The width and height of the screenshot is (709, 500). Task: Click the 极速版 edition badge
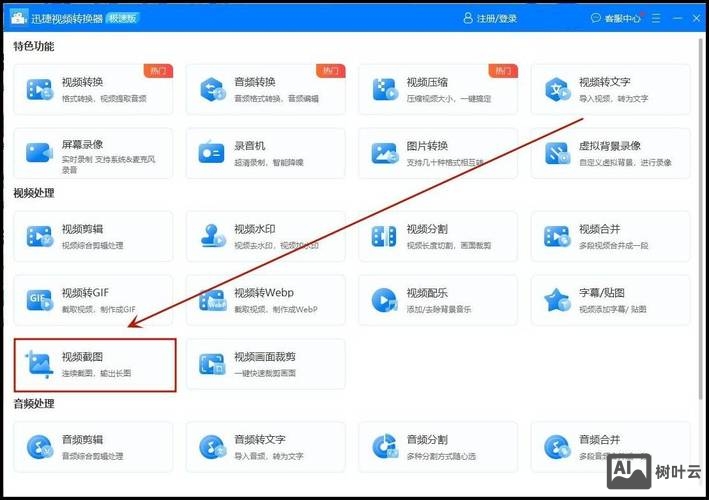click(123, 18)
